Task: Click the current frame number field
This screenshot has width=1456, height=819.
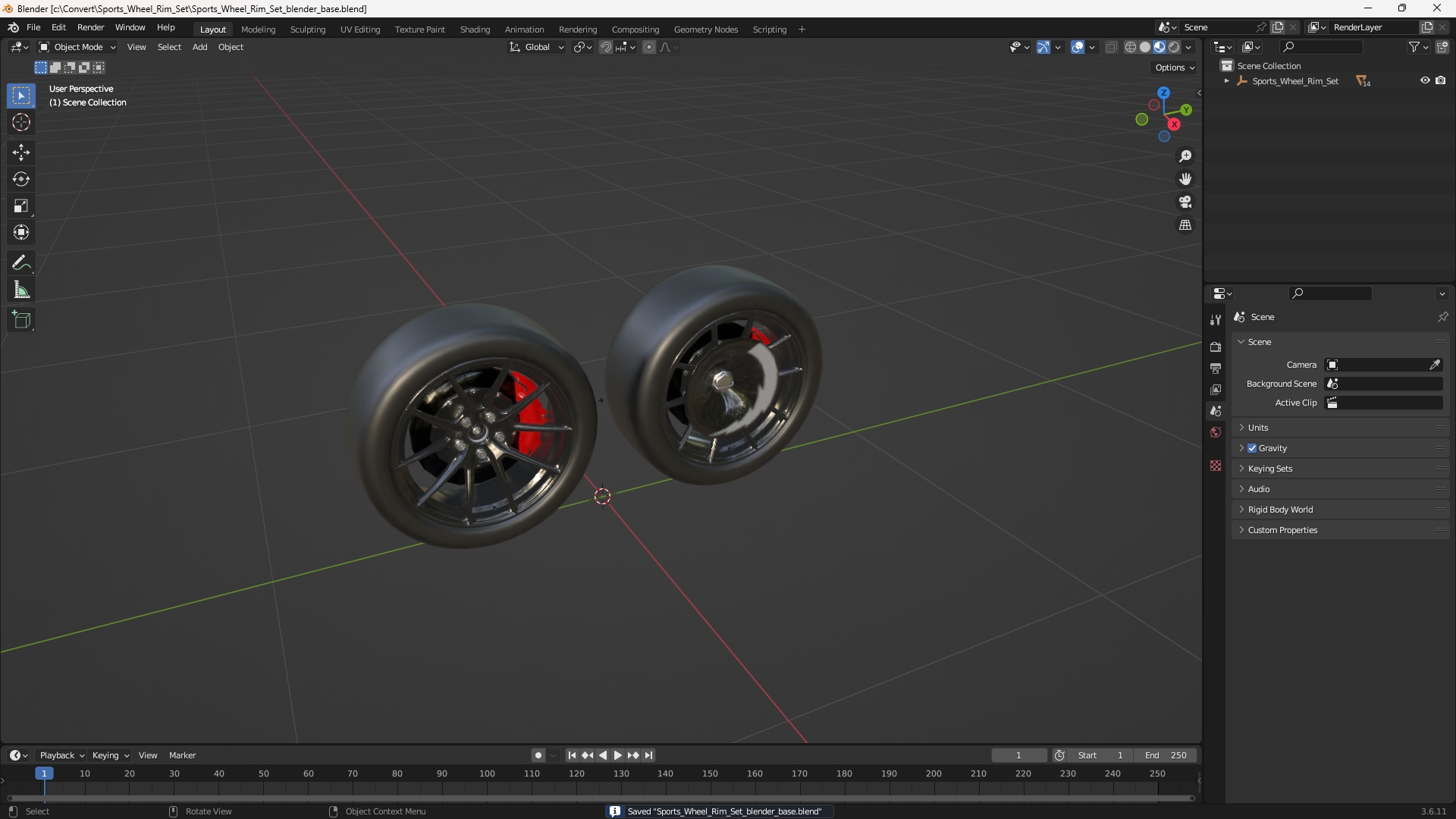Action: point(1018,755)
